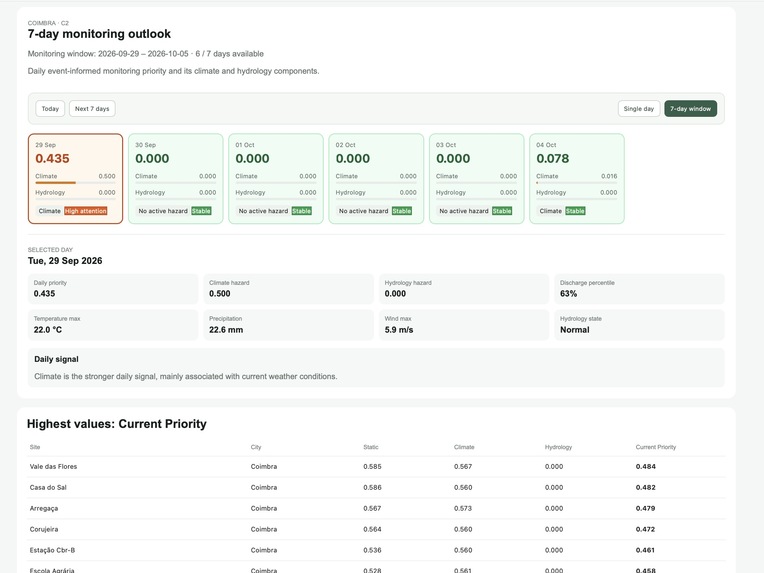Click the Precipitation 22.6 mm tile
764x573 pixels.
point(288,325)
